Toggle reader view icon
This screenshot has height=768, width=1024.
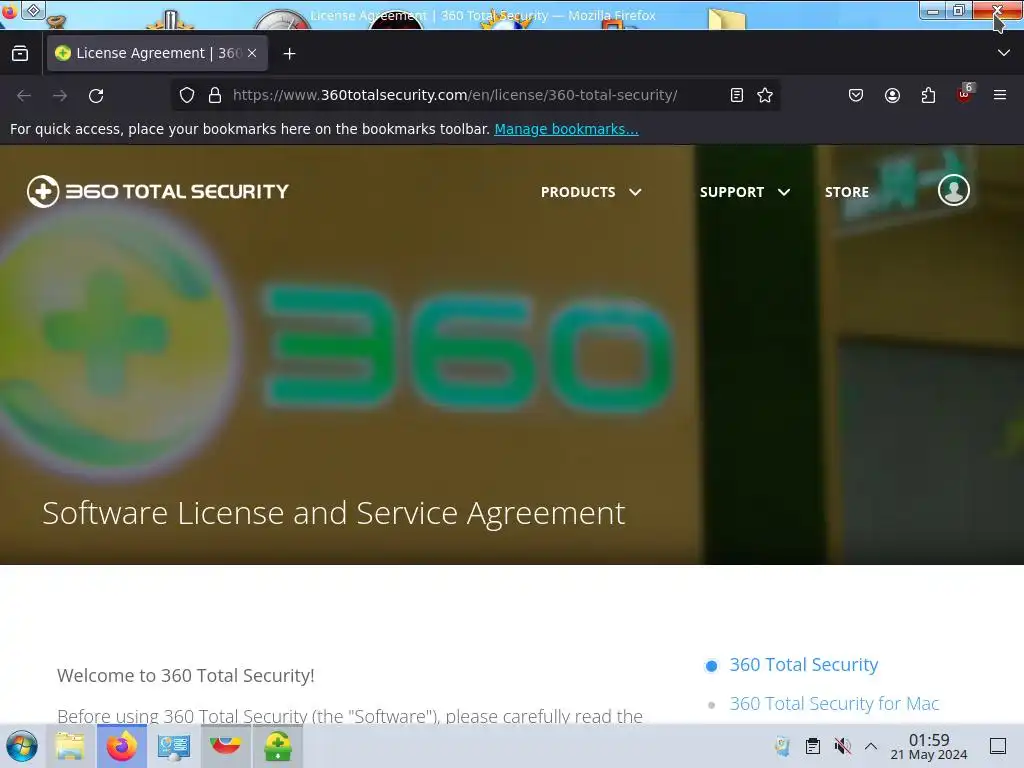point(737,95)
